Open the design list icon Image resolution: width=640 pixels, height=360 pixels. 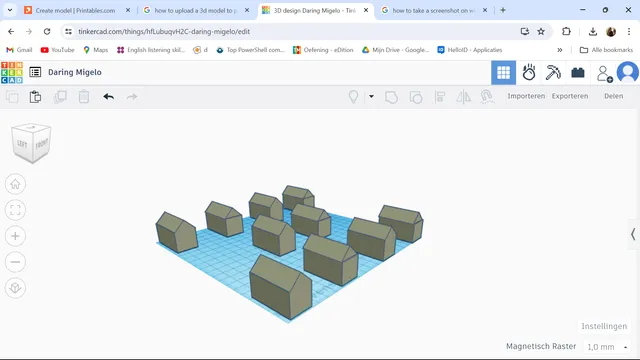pos(35,72)
